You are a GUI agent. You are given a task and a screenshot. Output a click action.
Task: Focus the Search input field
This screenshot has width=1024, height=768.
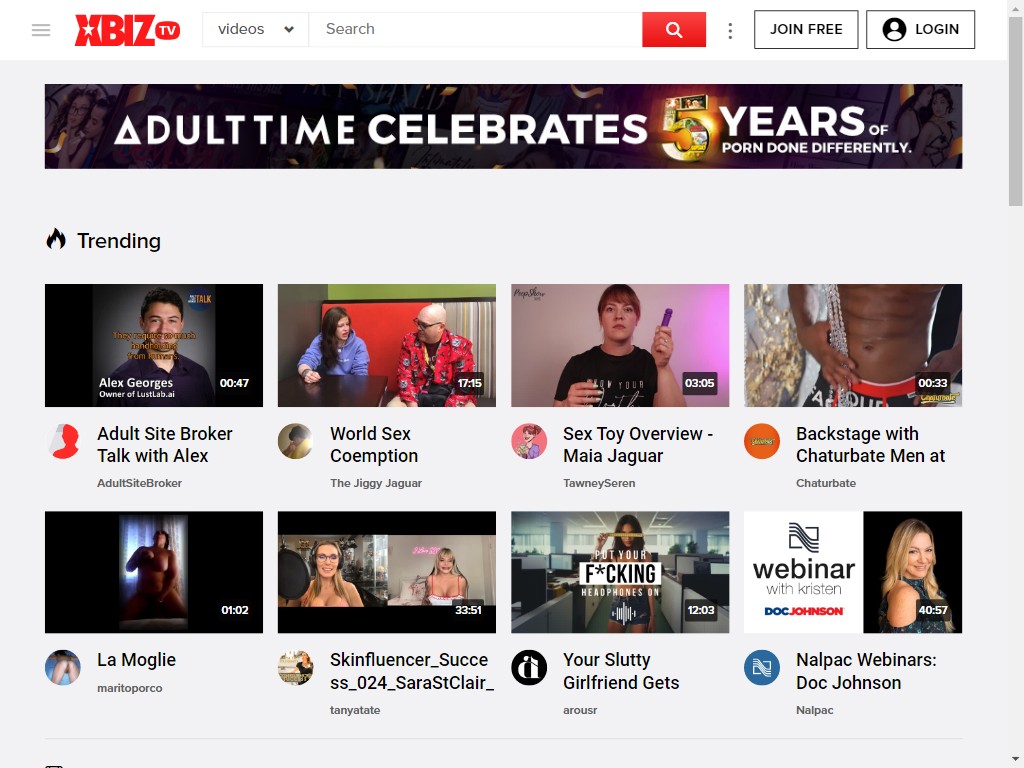pyautogui.click(x=475, y=29)
